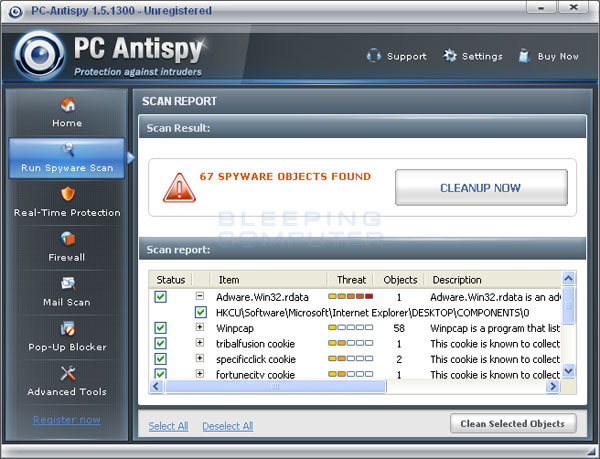Click the horizontal scroll right arrow
This screenshot has height=459, width=600.
553,386
